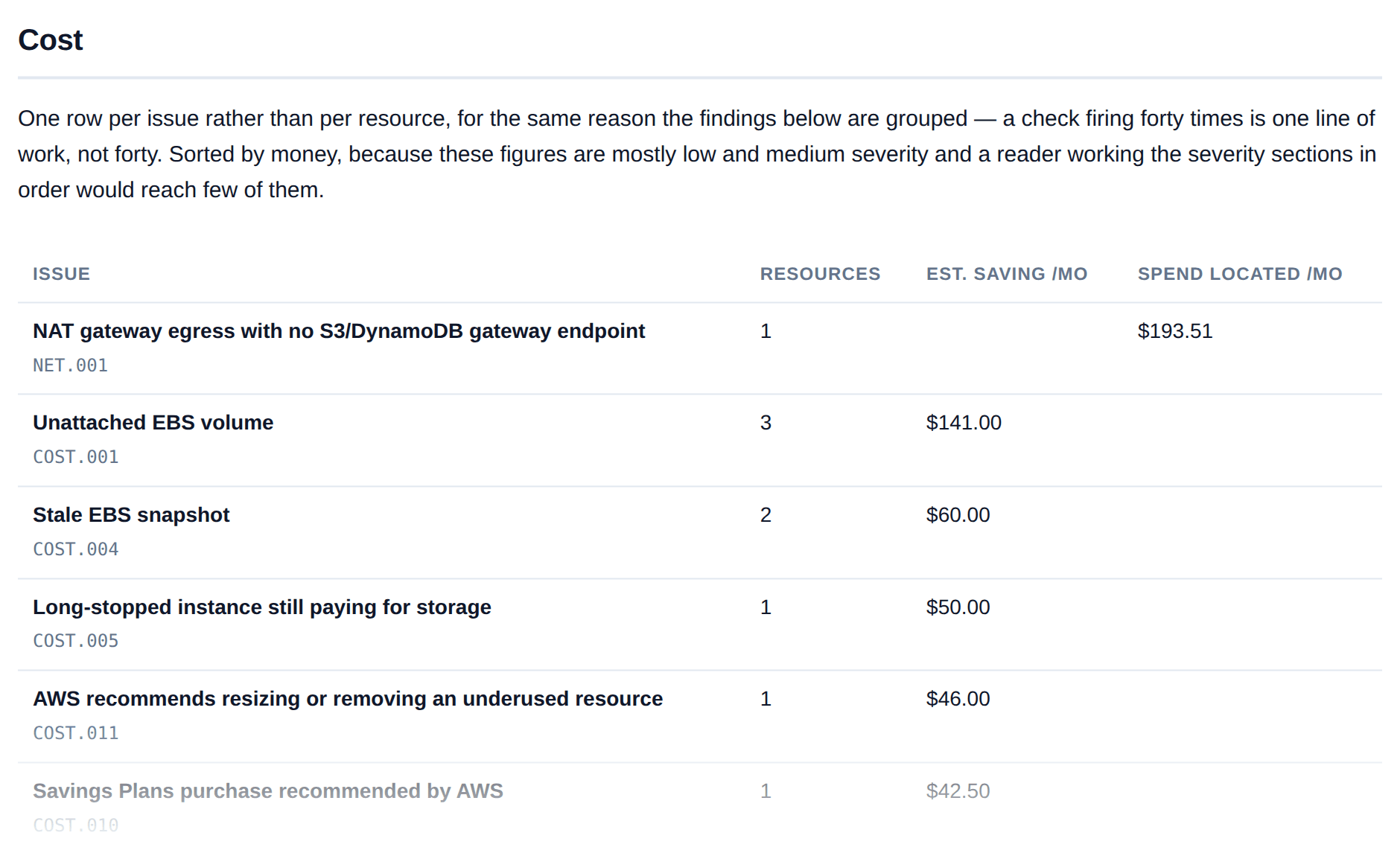Click the NET.001 check code
Image resolution: width=1400 pixels, height=856 pixels.
[x=70, y=365]
